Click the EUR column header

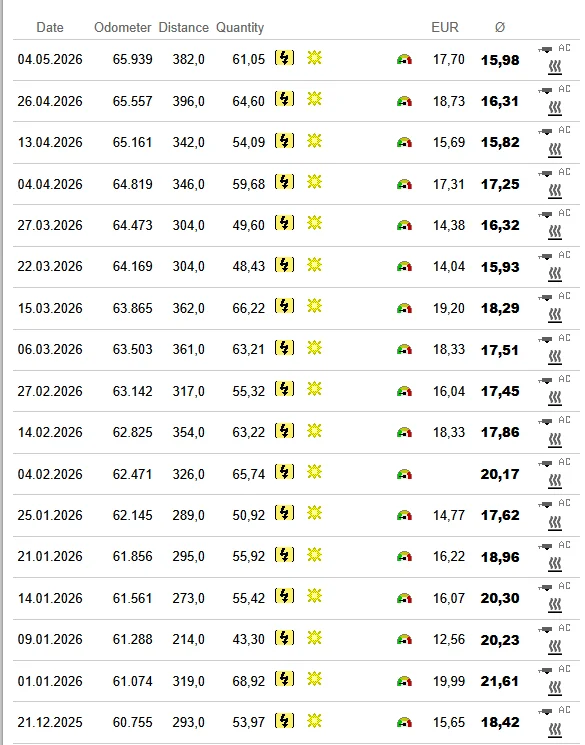click(445, 28)
